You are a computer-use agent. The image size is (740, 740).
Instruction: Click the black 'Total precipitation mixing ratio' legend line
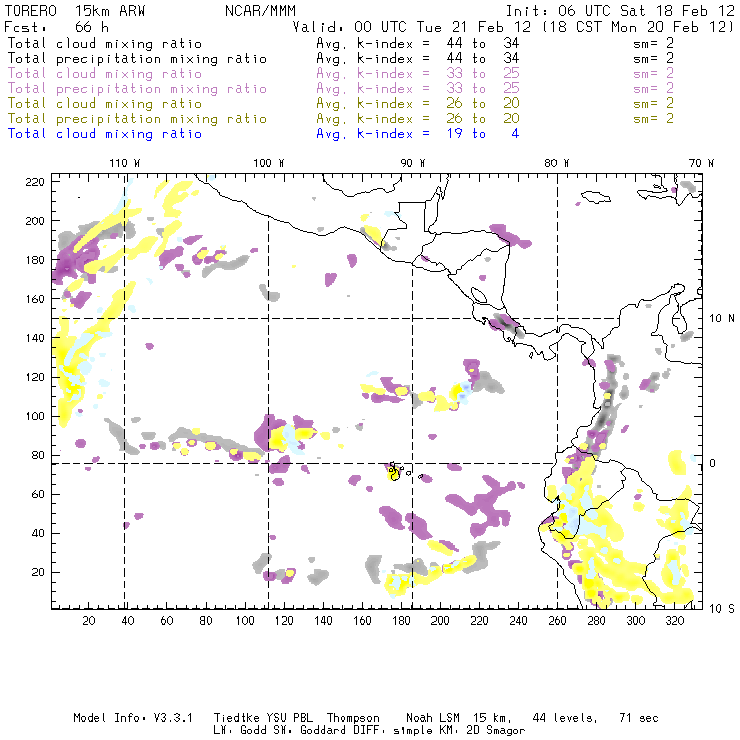click(137, 59)
